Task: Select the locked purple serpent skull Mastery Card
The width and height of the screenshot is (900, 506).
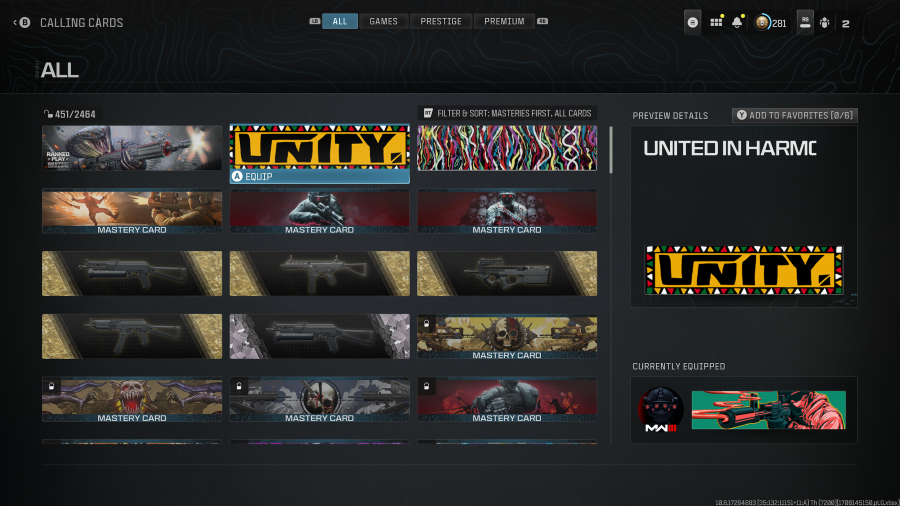Action: [132, 399]
